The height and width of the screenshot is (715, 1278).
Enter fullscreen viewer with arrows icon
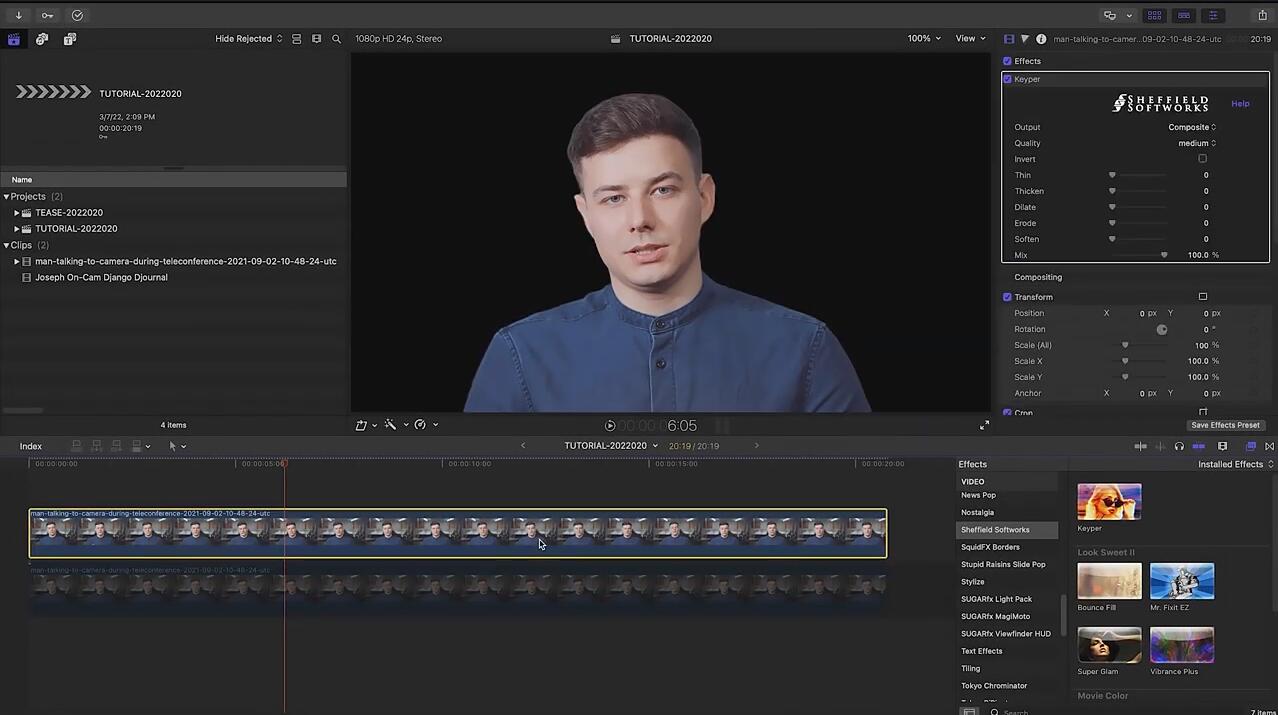click(984, 425)
